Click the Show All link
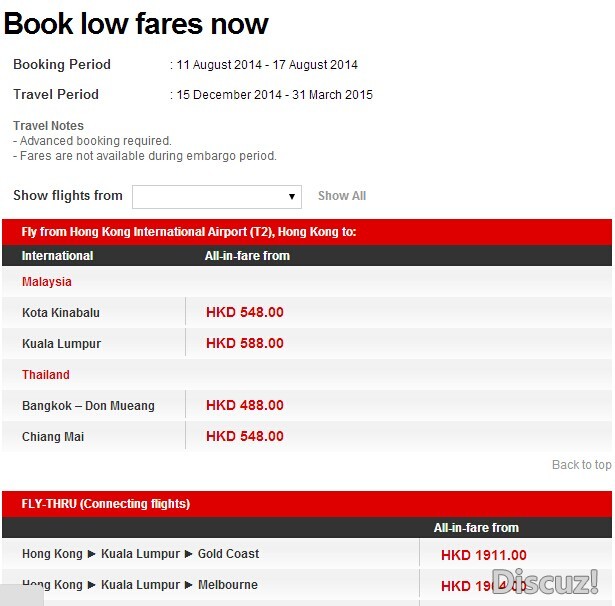615x606 pixels. pos(342,195)
